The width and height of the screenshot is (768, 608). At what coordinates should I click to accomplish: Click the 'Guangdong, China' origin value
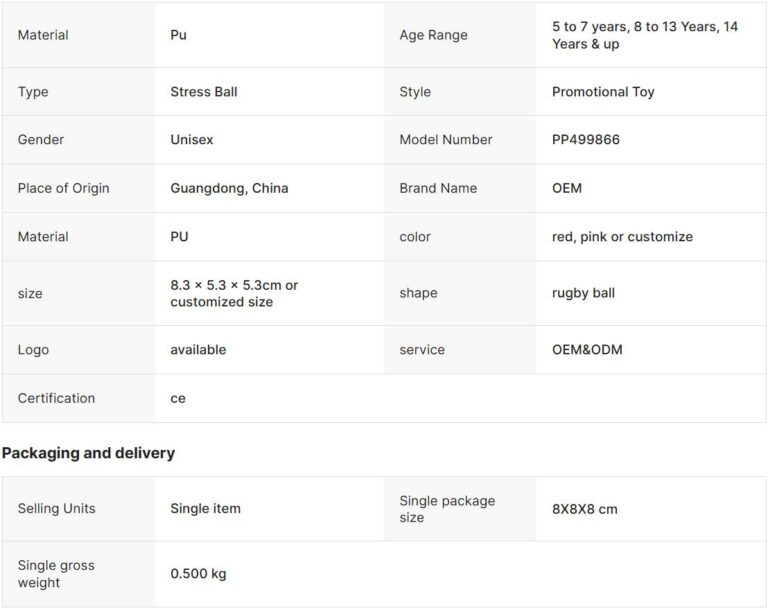[x=229, y=188]
